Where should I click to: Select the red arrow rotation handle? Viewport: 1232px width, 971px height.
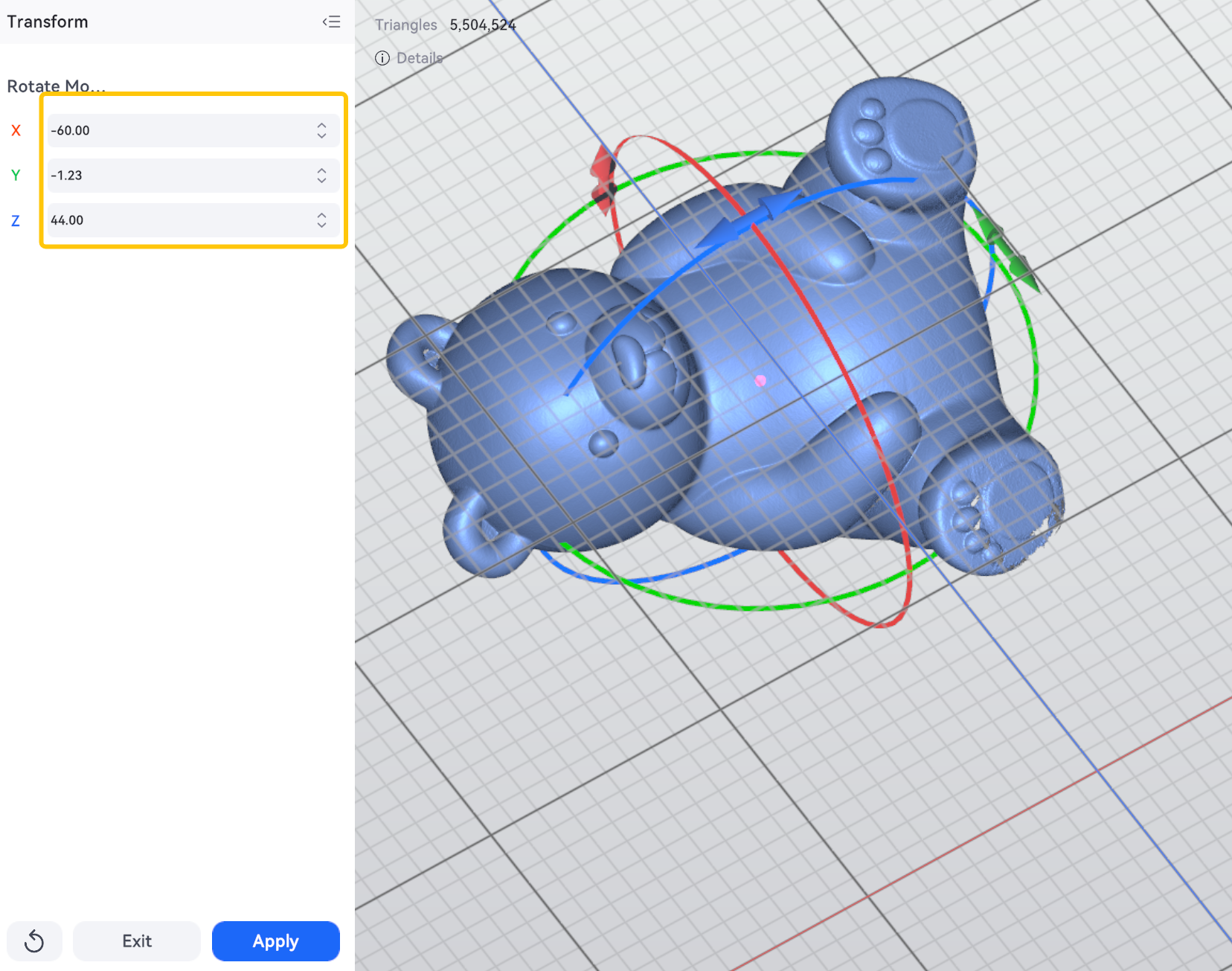click(x=604, y=180)
